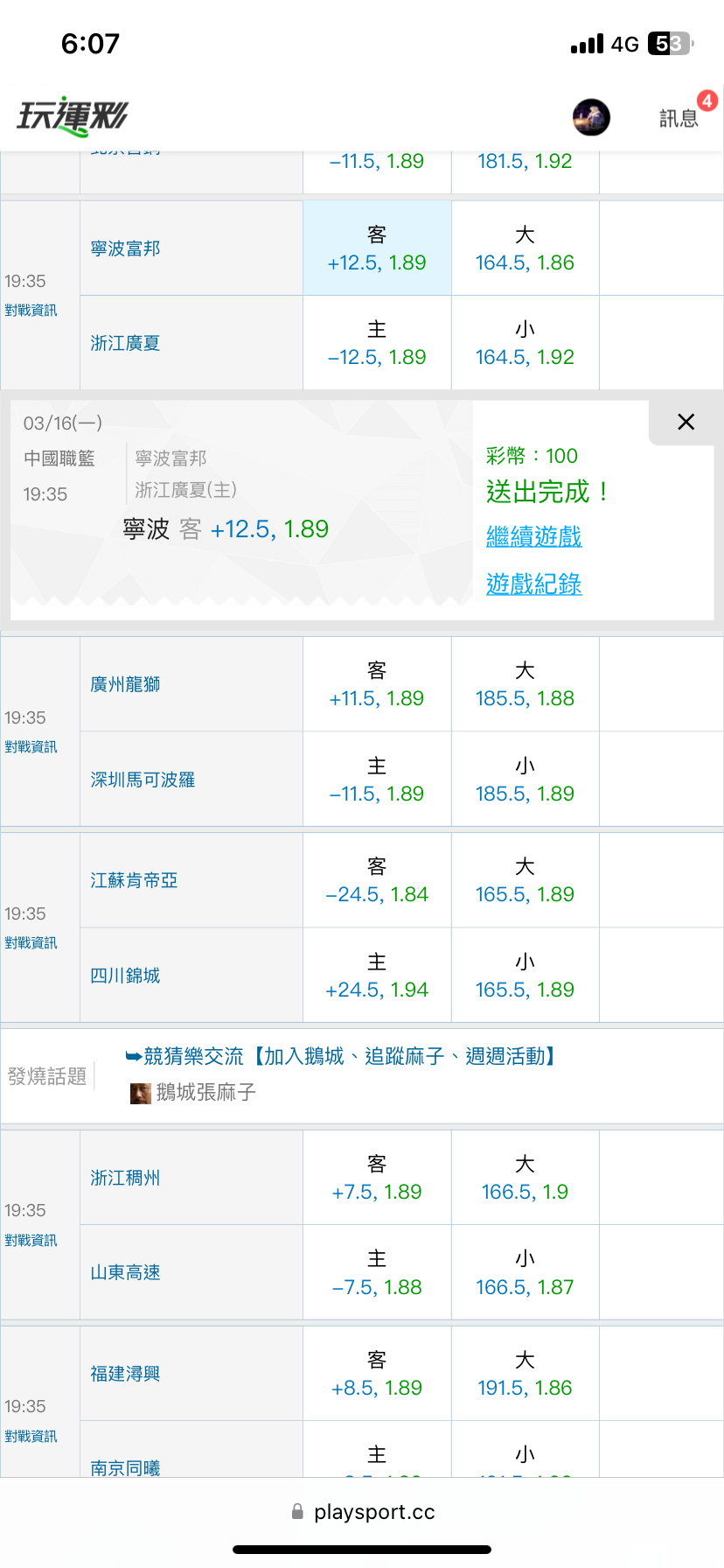The width and height of the screenshot is (724, 1568).
Task: View 對戰資訊 for 浙江稠州 match
Action: pos(31,1240)
